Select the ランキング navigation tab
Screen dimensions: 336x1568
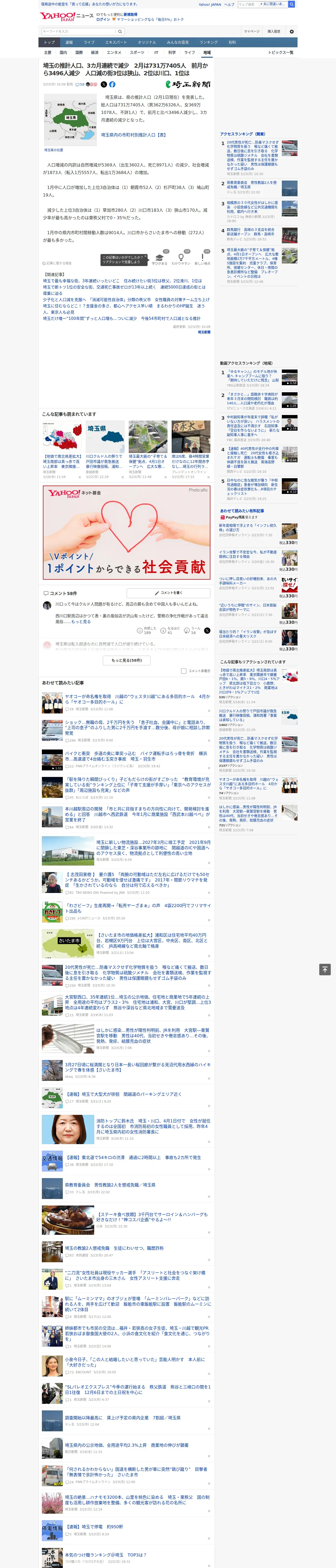[209, 43]
